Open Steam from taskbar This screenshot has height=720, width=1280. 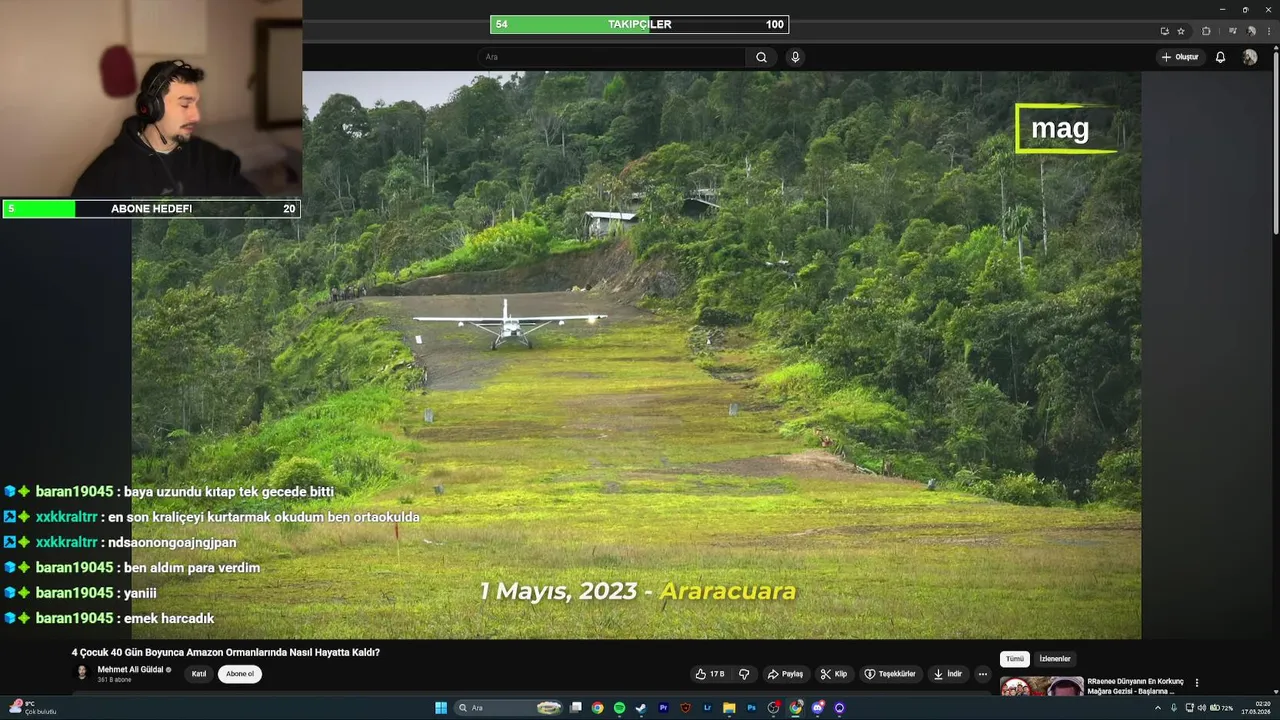[641, 708]
